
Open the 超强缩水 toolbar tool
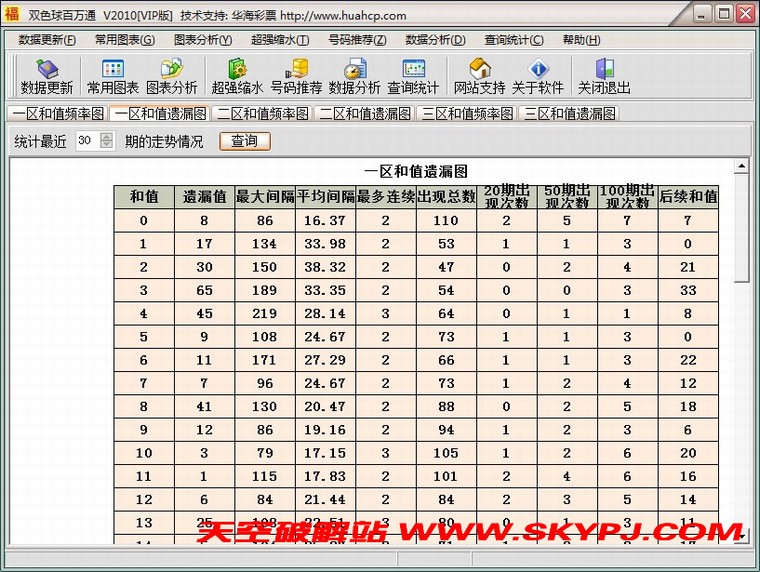click(x=237, y=75)
